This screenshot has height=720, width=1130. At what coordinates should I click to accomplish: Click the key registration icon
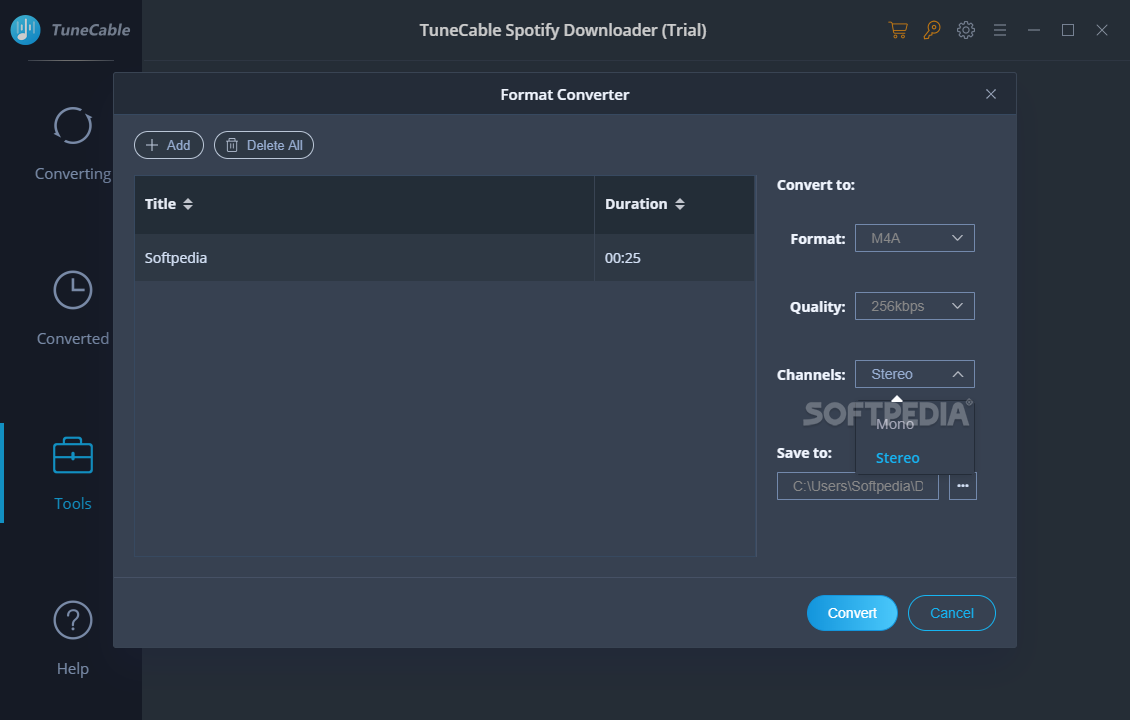932,30
